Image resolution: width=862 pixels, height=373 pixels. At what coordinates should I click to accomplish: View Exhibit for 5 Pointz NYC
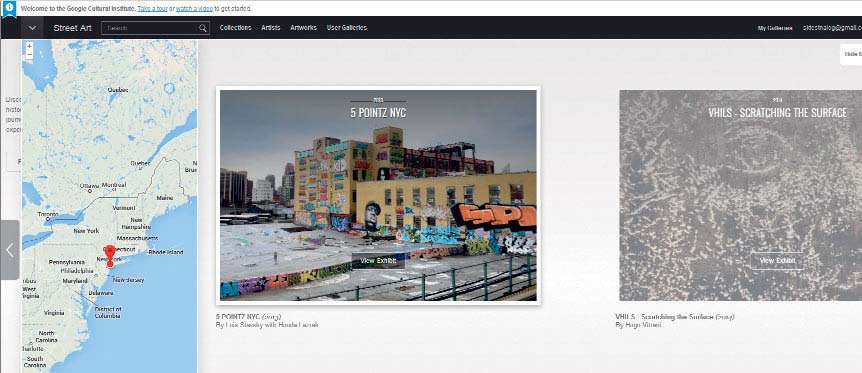[378, 261]
